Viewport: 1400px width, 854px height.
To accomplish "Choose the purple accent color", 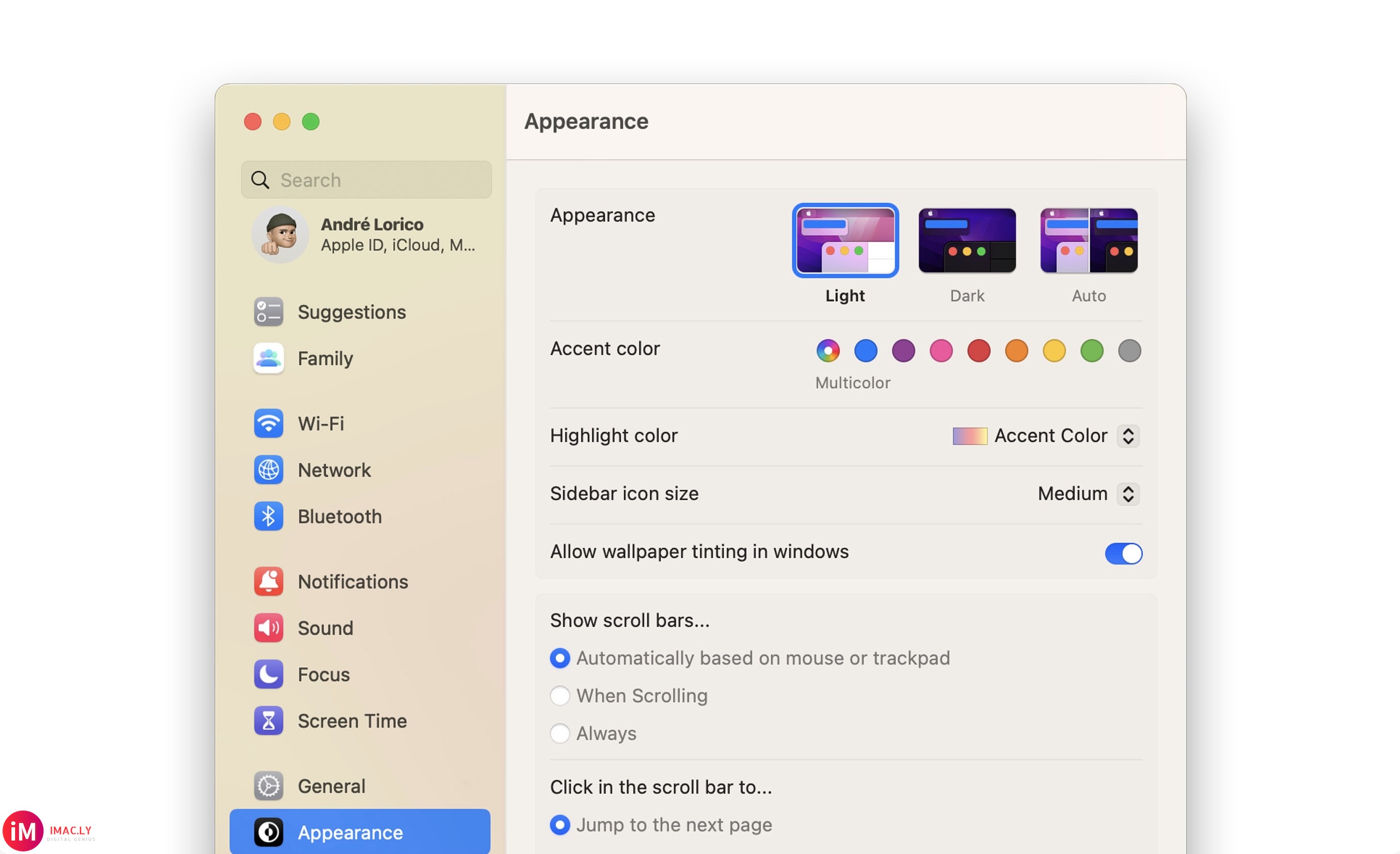I will coord(903,351).
